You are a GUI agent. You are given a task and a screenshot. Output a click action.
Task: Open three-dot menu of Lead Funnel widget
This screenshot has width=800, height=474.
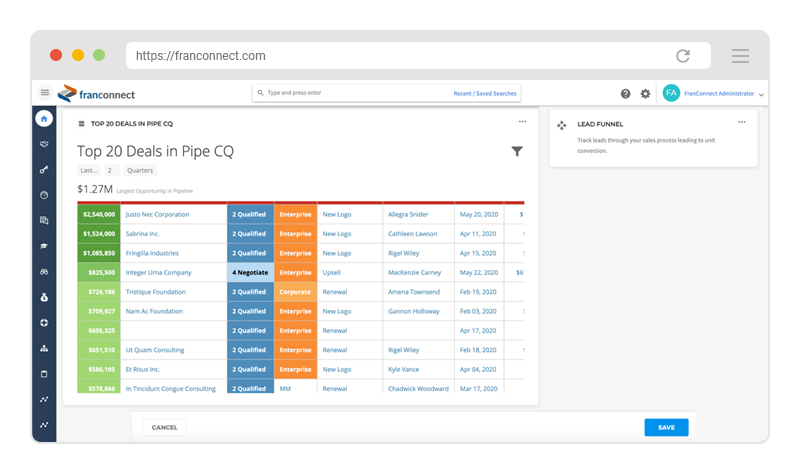click(x=742, y=122)
